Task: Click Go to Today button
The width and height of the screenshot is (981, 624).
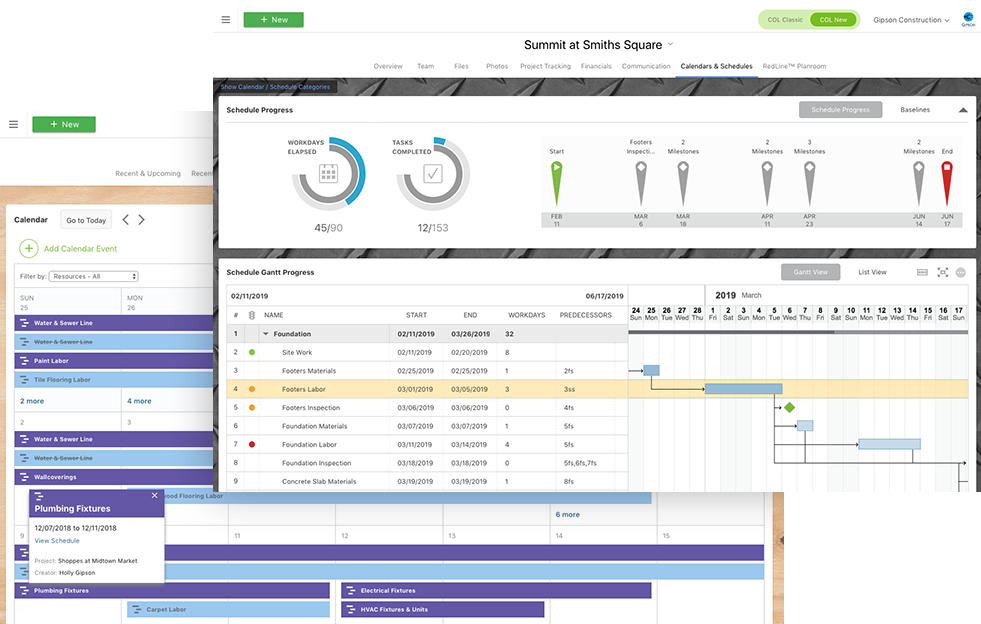Action: [x=86, y=220]
